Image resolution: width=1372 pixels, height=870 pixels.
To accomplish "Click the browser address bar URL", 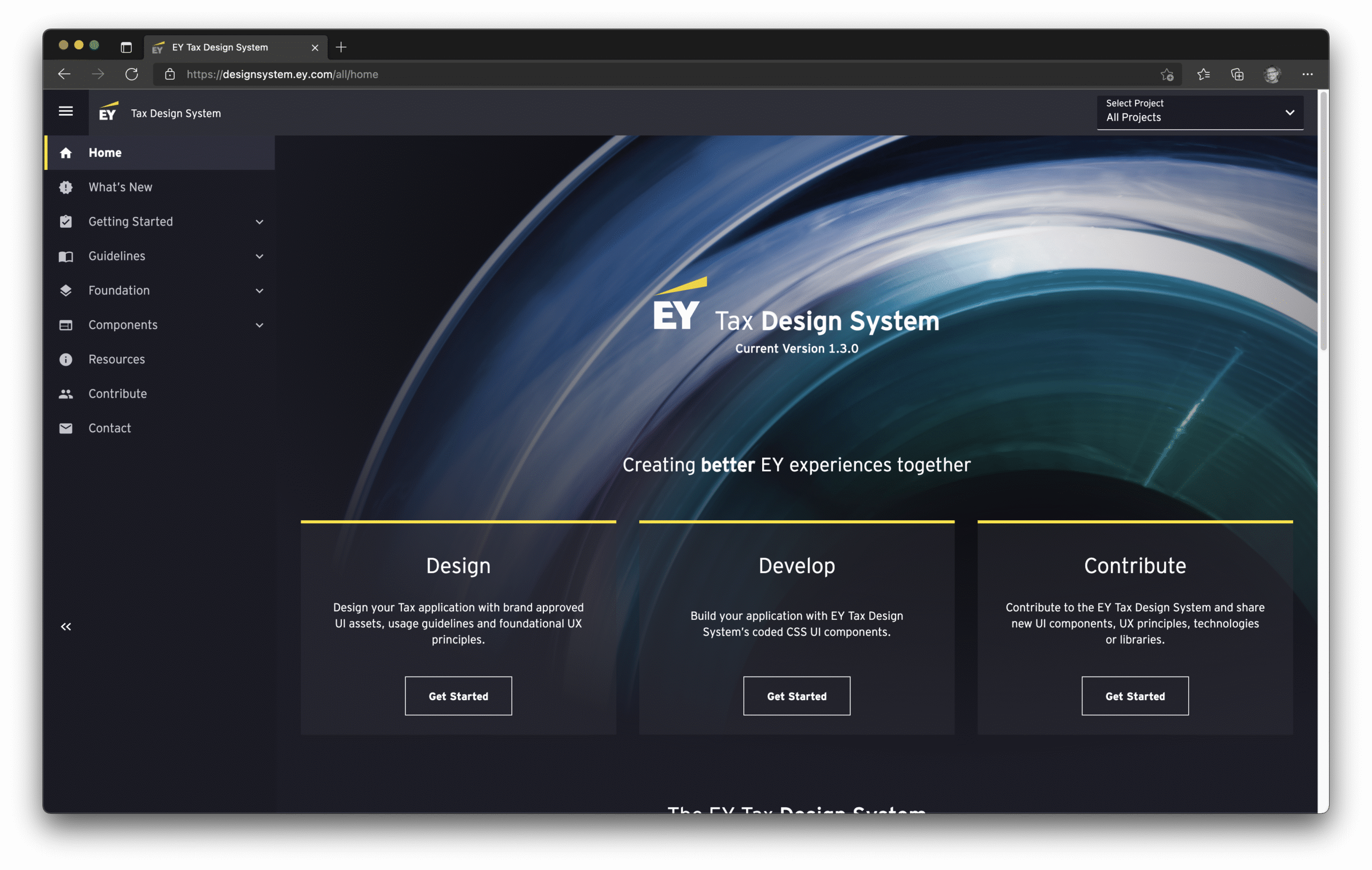I will [x=282, y=74].
